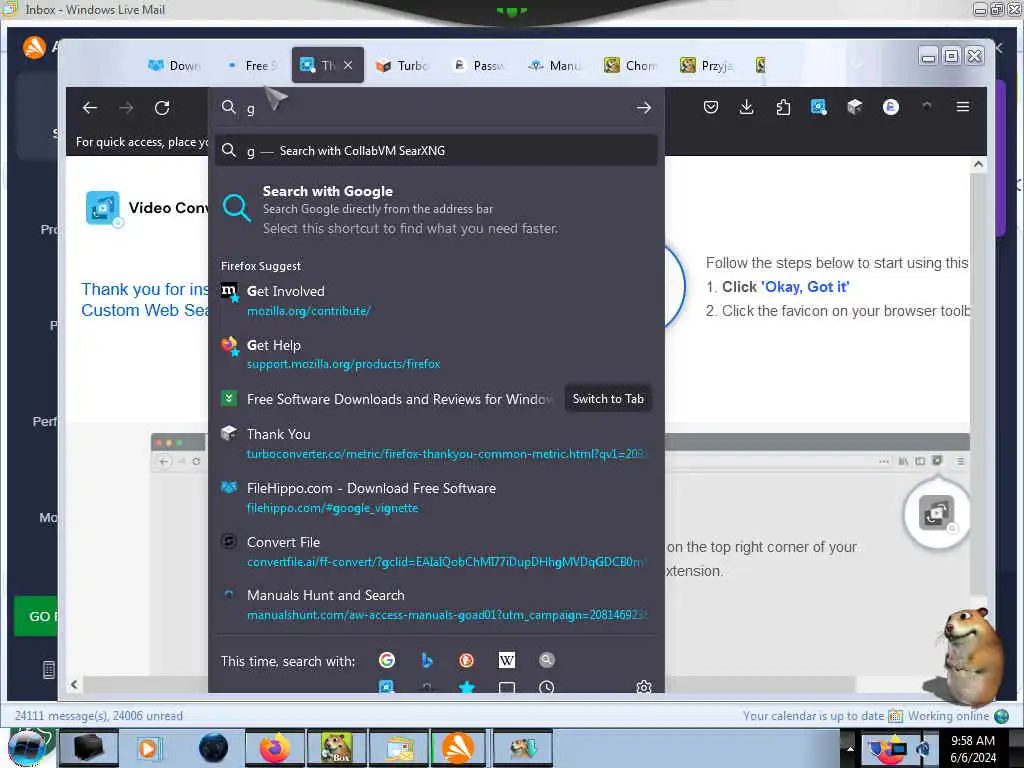Click the 'Working online' status in Live Mail
The image size is (1024, 768).
[948, 716]
